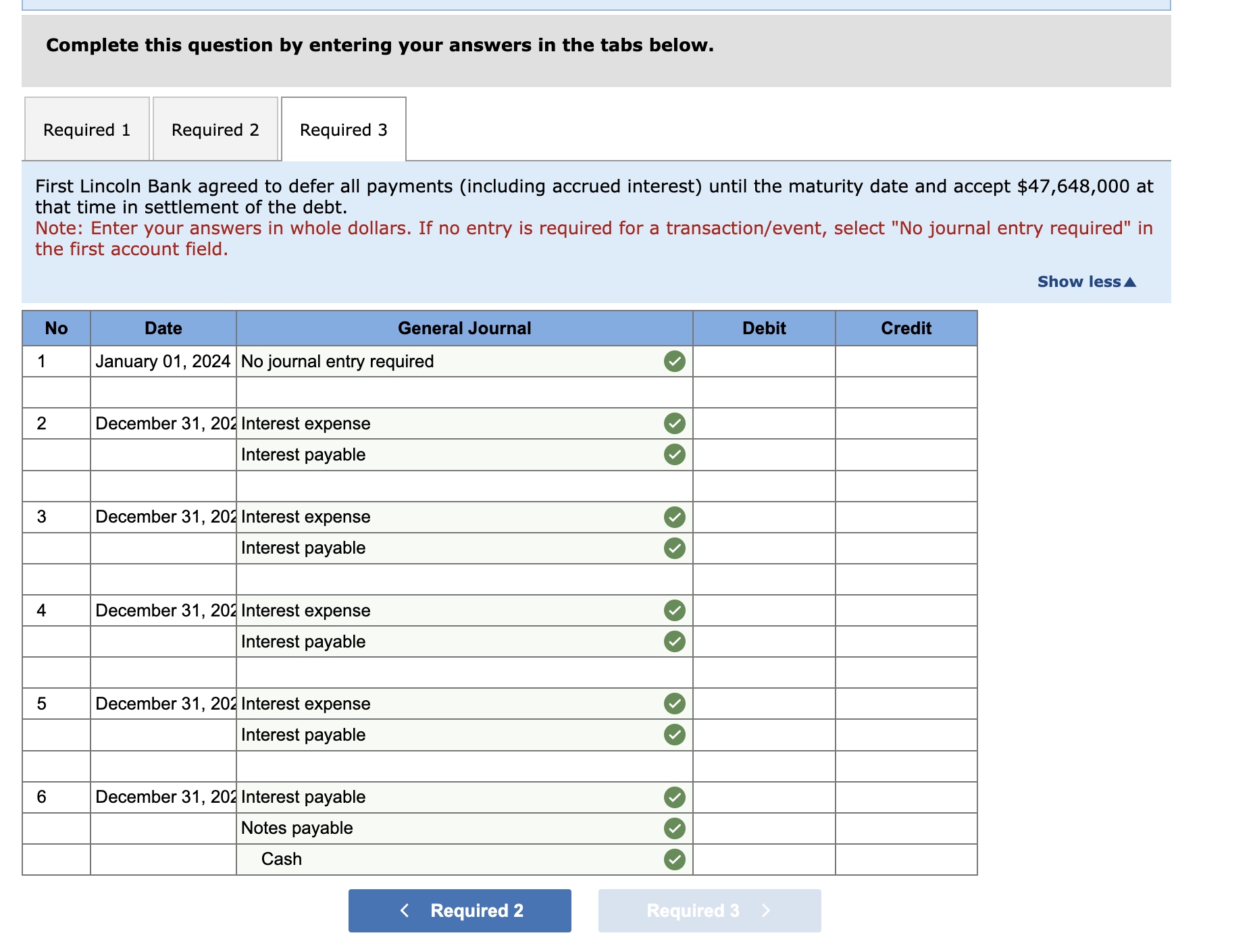
Task: Open the Required 2 tab
Action: coord(215,129)
